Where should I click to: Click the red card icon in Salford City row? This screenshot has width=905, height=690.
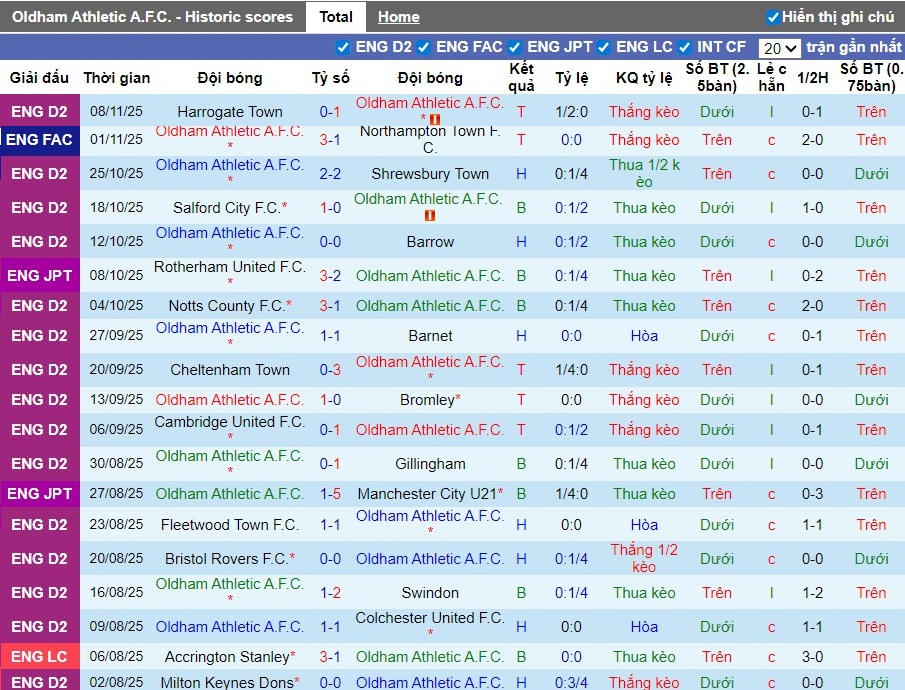(x=430, y=215)
